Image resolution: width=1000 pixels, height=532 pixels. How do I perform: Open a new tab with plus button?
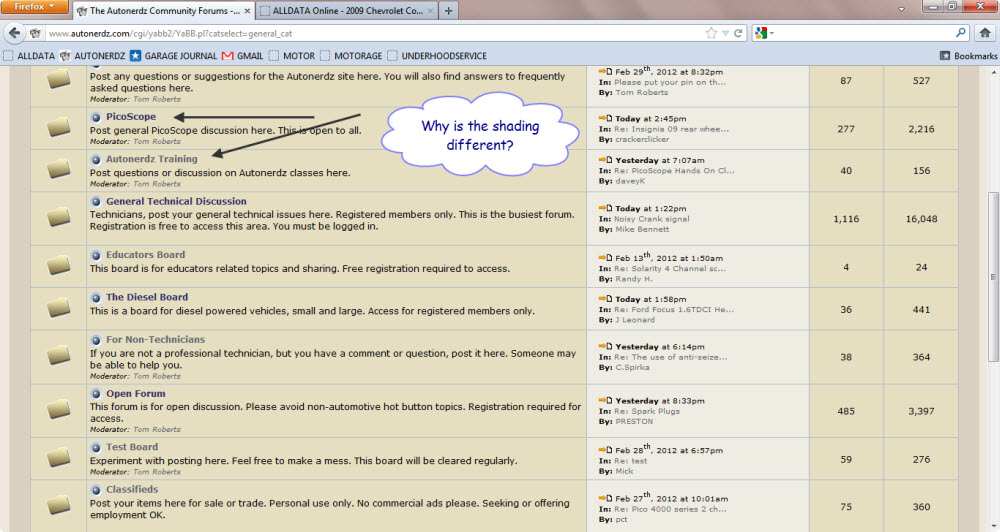[448, 11]
